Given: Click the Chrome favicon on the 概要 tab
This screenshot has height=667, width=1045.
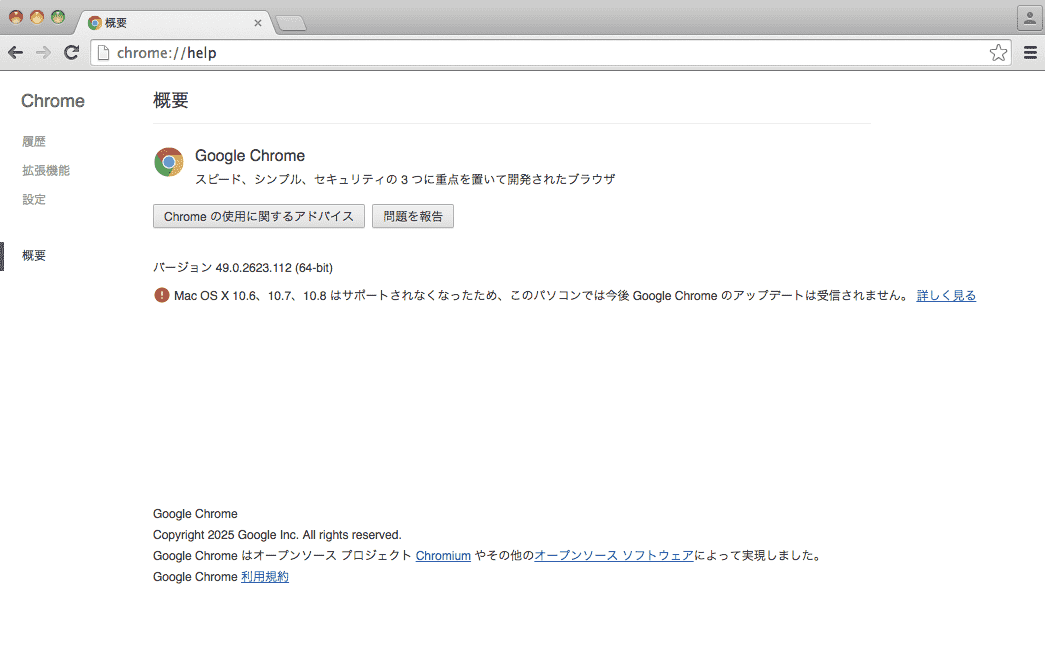Looking at the screenshot, I should (x=95, y=23).
